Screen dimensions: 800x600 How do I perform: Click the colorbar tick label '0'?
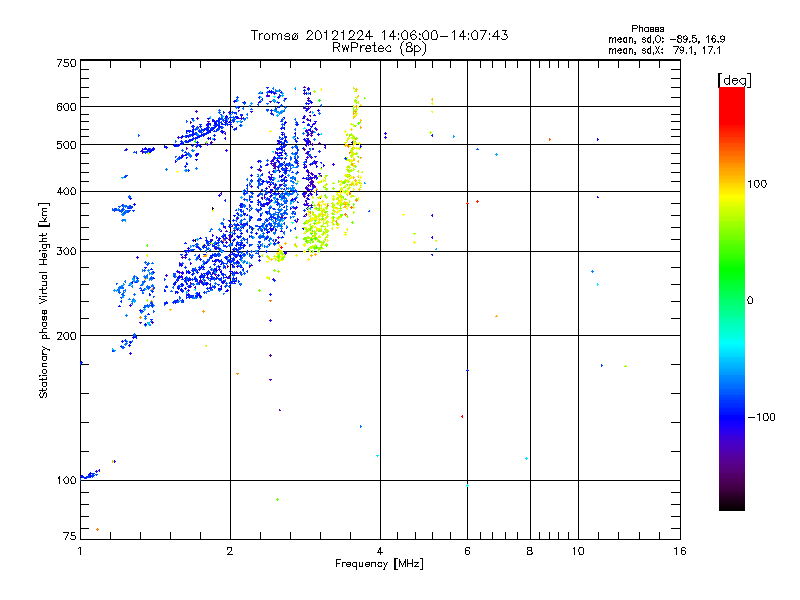click(750, 301)
